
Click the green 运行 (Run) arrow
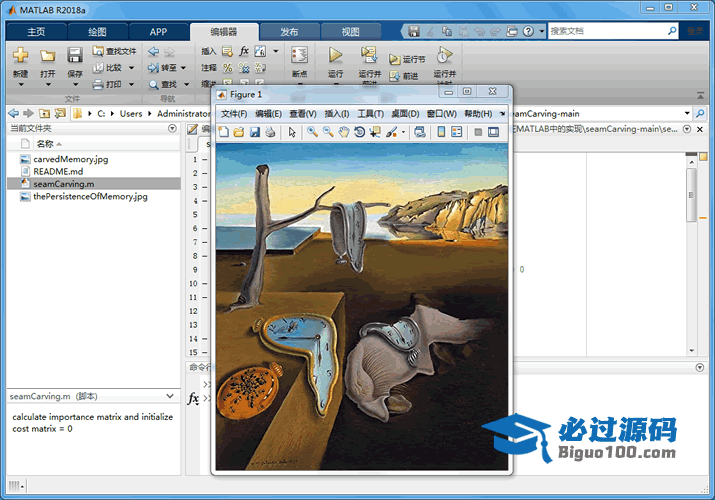click(336, 55)
